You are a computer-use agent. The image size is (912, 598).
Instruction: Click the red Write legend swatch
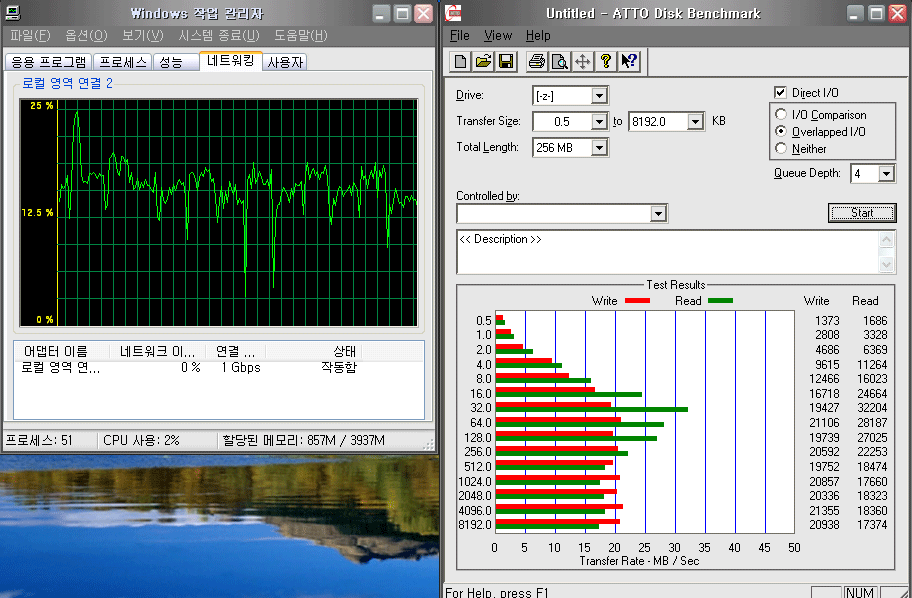637,301
